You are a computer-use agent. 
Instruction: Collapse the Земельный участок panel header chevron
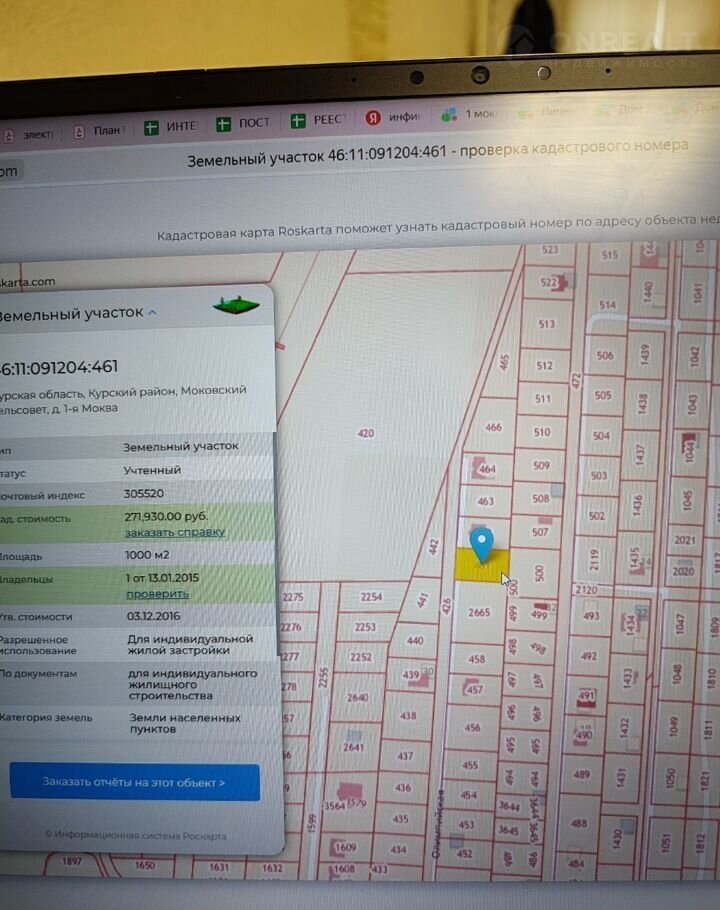point(153,313)
